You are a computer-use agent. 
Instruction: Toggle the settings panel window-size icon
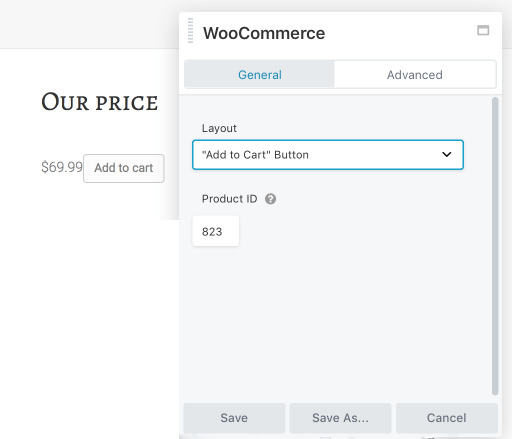[483, 30]
